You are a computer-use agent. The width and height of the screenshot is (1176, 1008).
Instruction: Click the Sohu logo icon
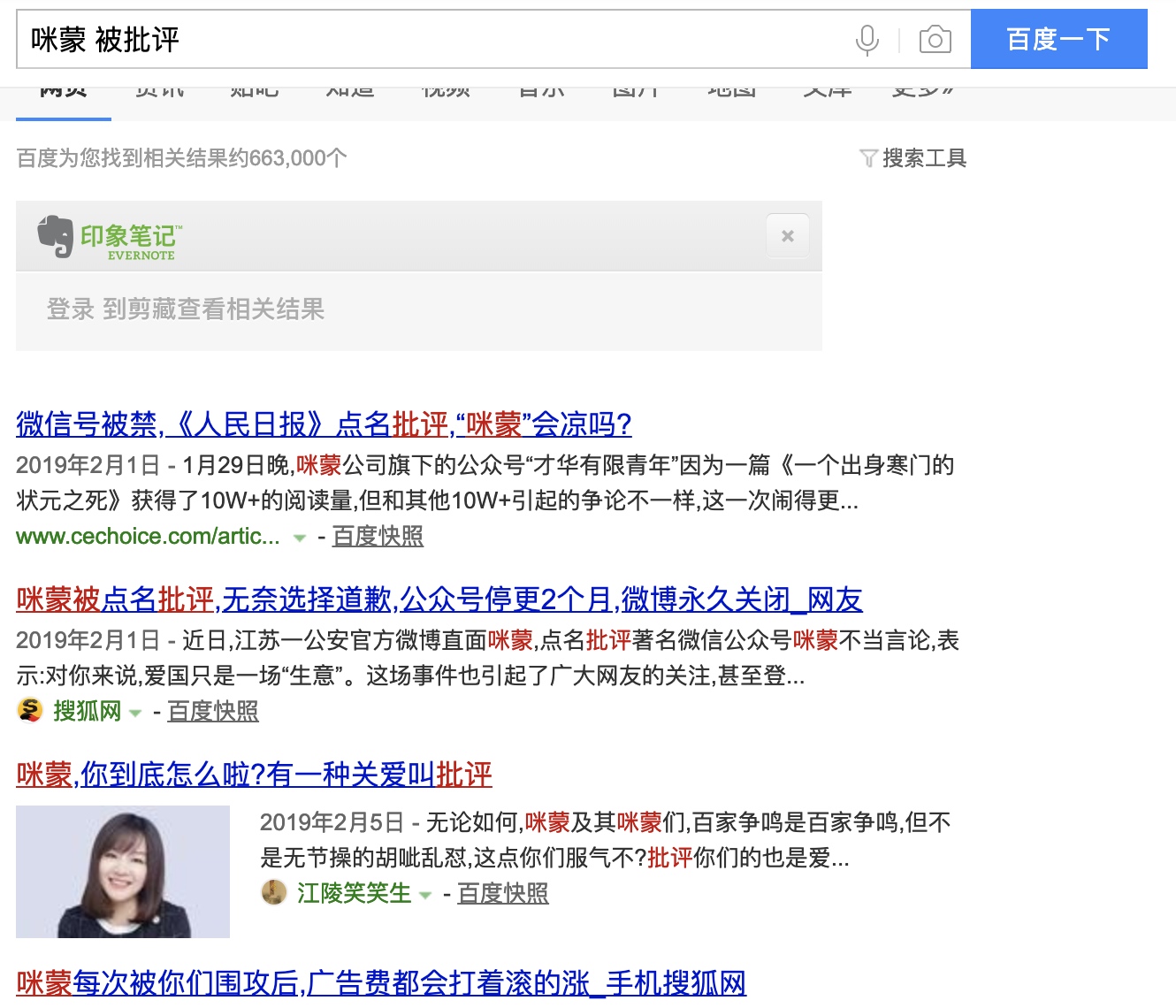[x=30, y=710]
